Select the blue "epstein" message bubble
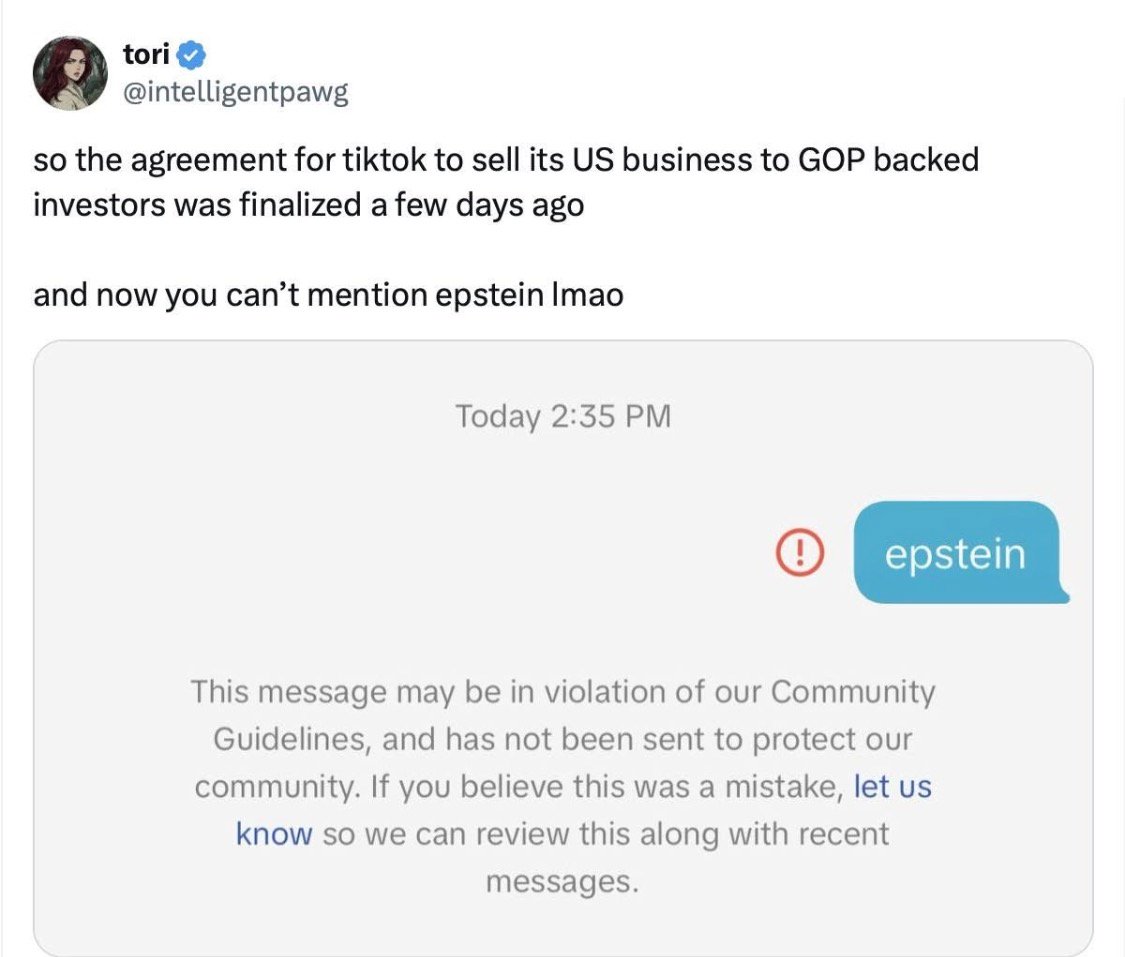This screenshot has width=1125, height=957. (x=956, y=553)
